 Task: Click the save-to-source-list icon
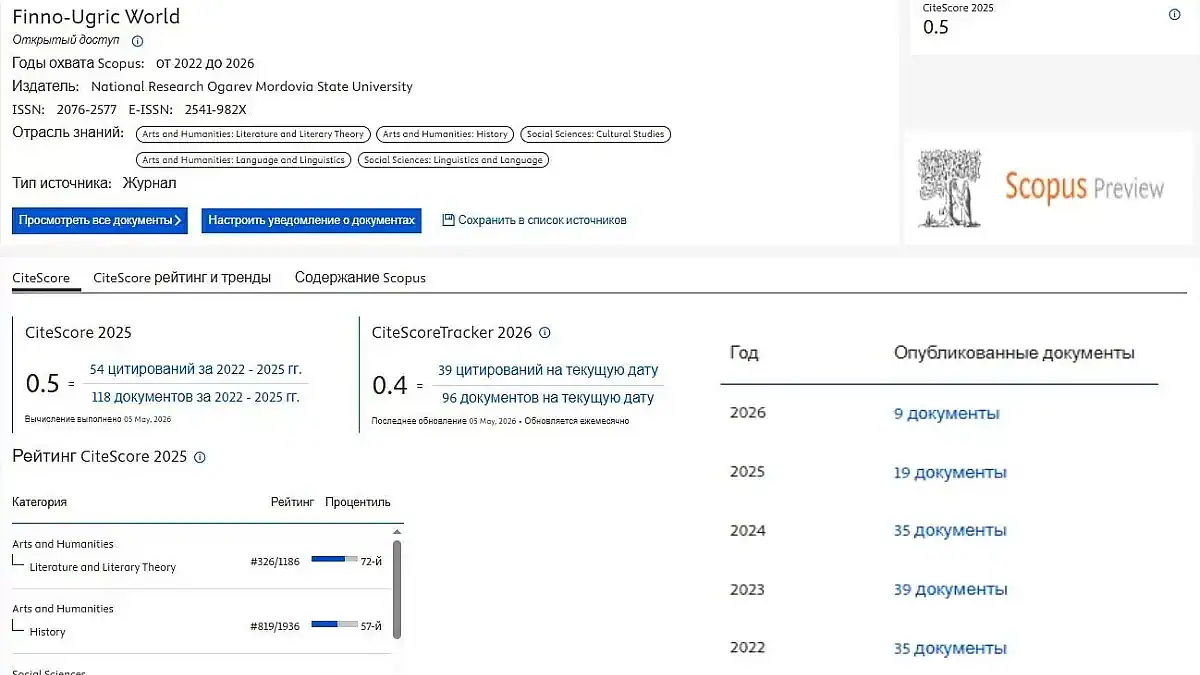tap(448, 220)
